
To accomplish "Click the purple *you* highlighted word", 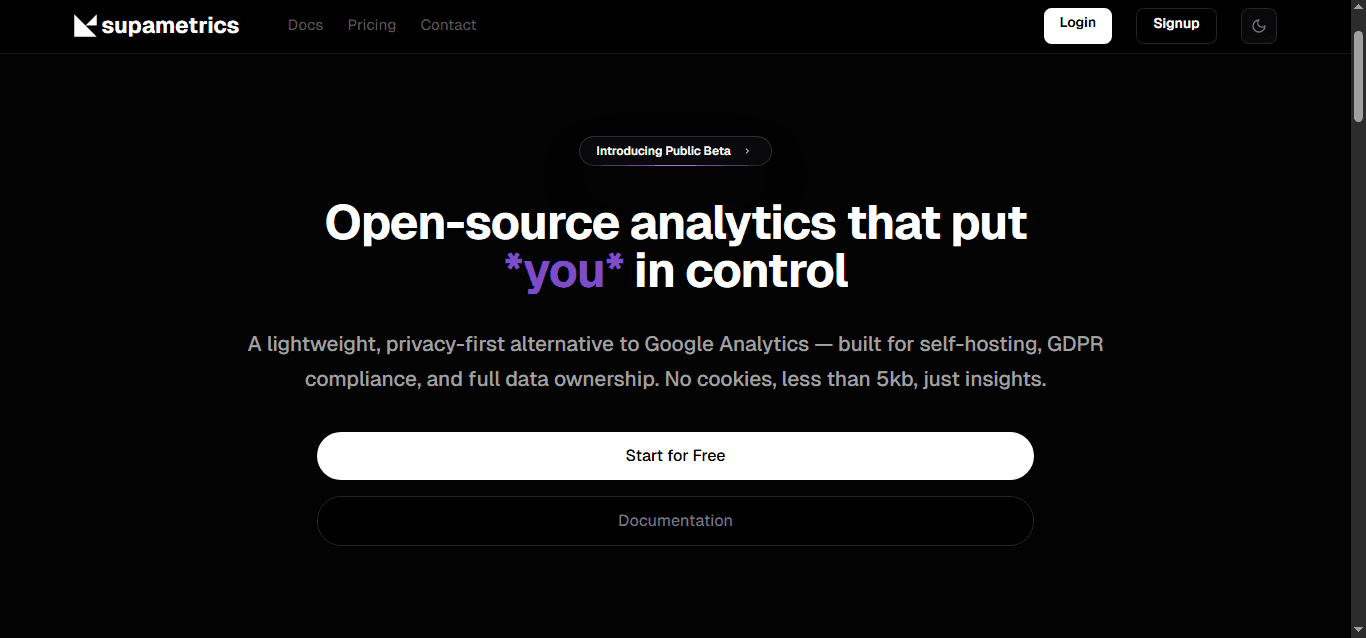I will [x=564, y=271].
